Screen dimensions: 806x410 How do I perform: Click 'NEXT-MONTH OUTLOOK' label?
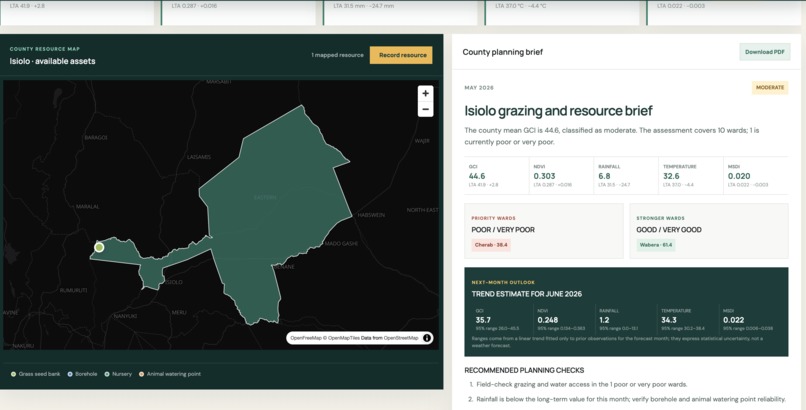point(503,282)
